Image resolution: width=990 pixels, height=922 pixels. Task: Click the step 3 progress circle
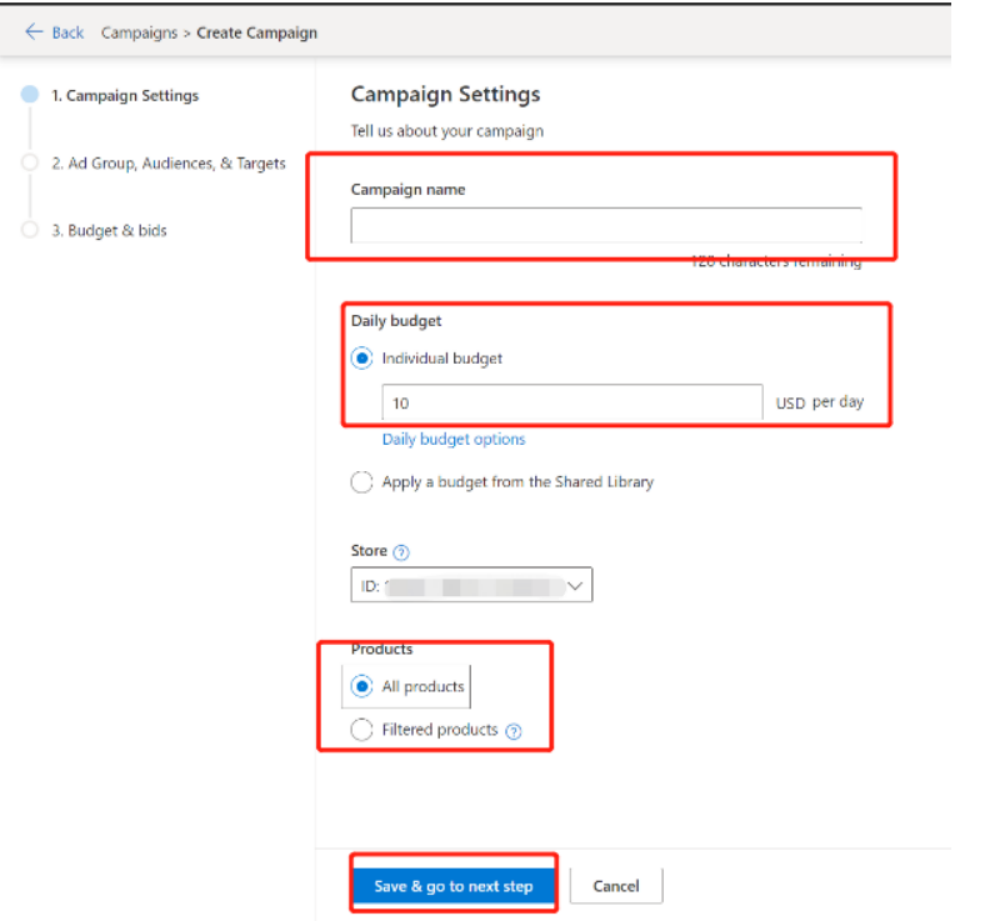pos(30,229)
